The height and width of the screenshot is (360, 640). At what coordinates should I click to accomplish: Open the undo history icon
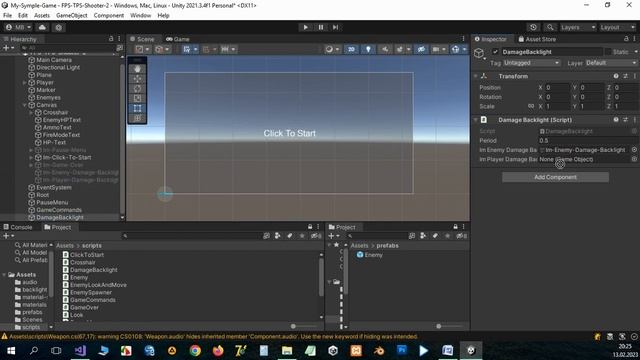point(533,27)
